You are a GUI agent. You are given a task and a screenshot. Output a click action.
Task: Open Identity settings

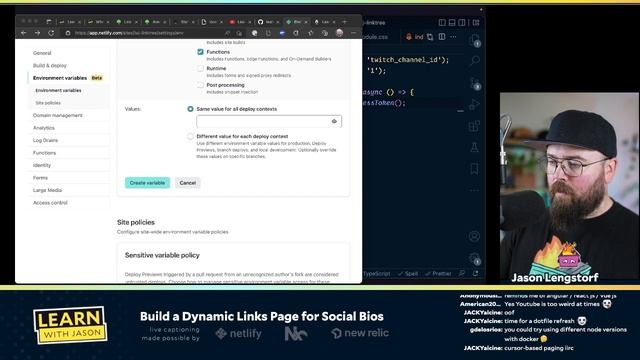click(42, 165)
